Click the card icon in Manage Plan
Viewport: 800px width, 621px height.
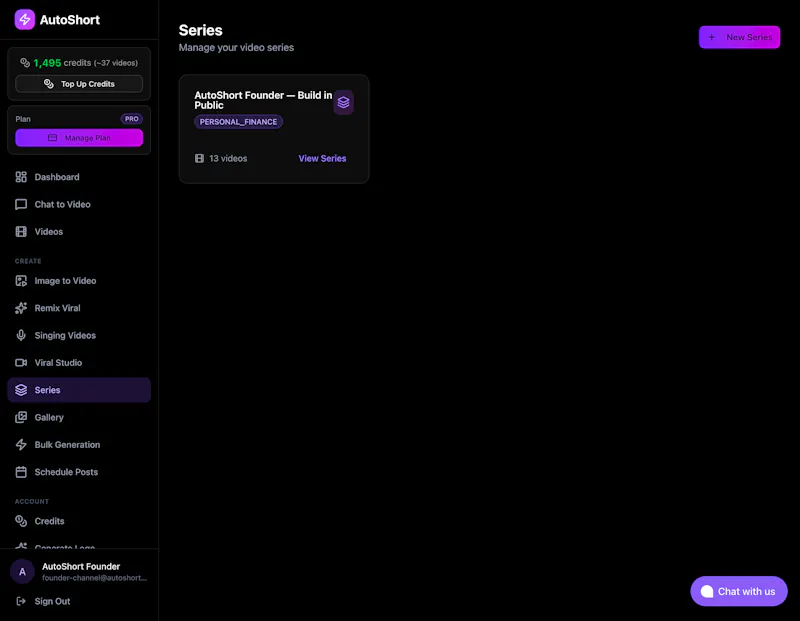pos(53,138)
